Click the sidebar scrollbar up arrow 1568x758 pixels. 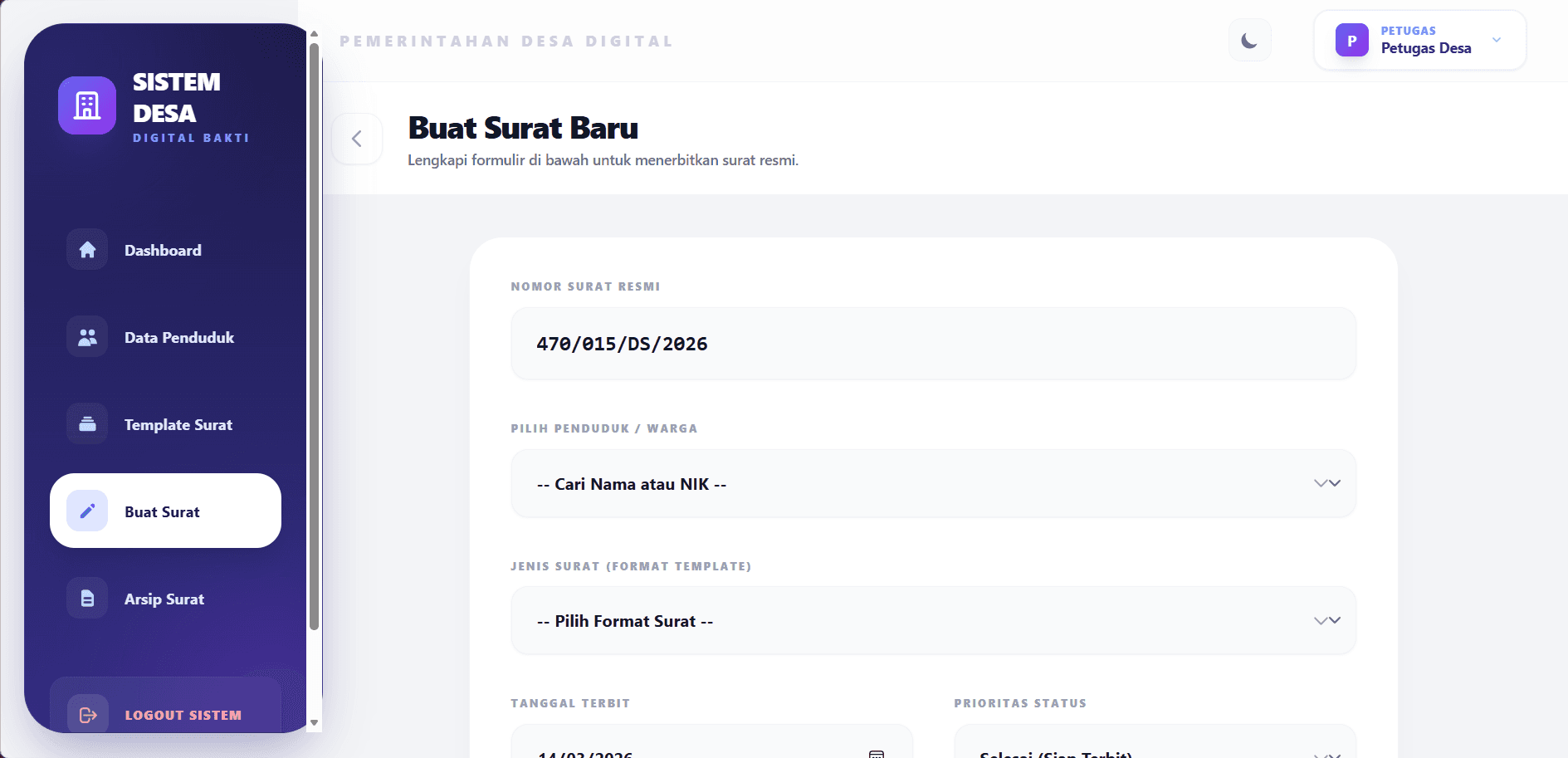pyautogui.click(x=314, y=34)
